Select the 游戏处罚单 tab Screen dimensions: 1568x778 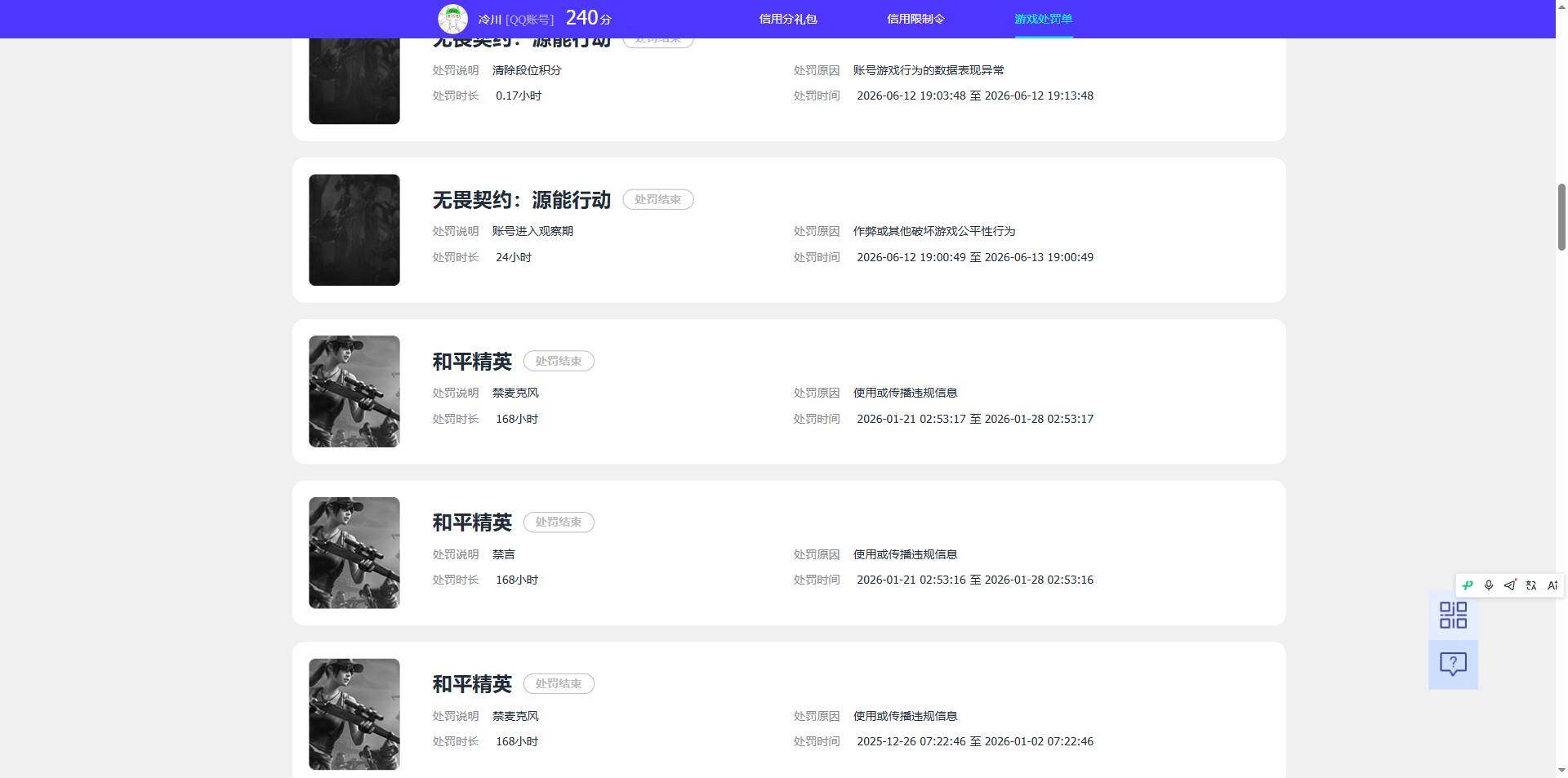(1043, 19)
